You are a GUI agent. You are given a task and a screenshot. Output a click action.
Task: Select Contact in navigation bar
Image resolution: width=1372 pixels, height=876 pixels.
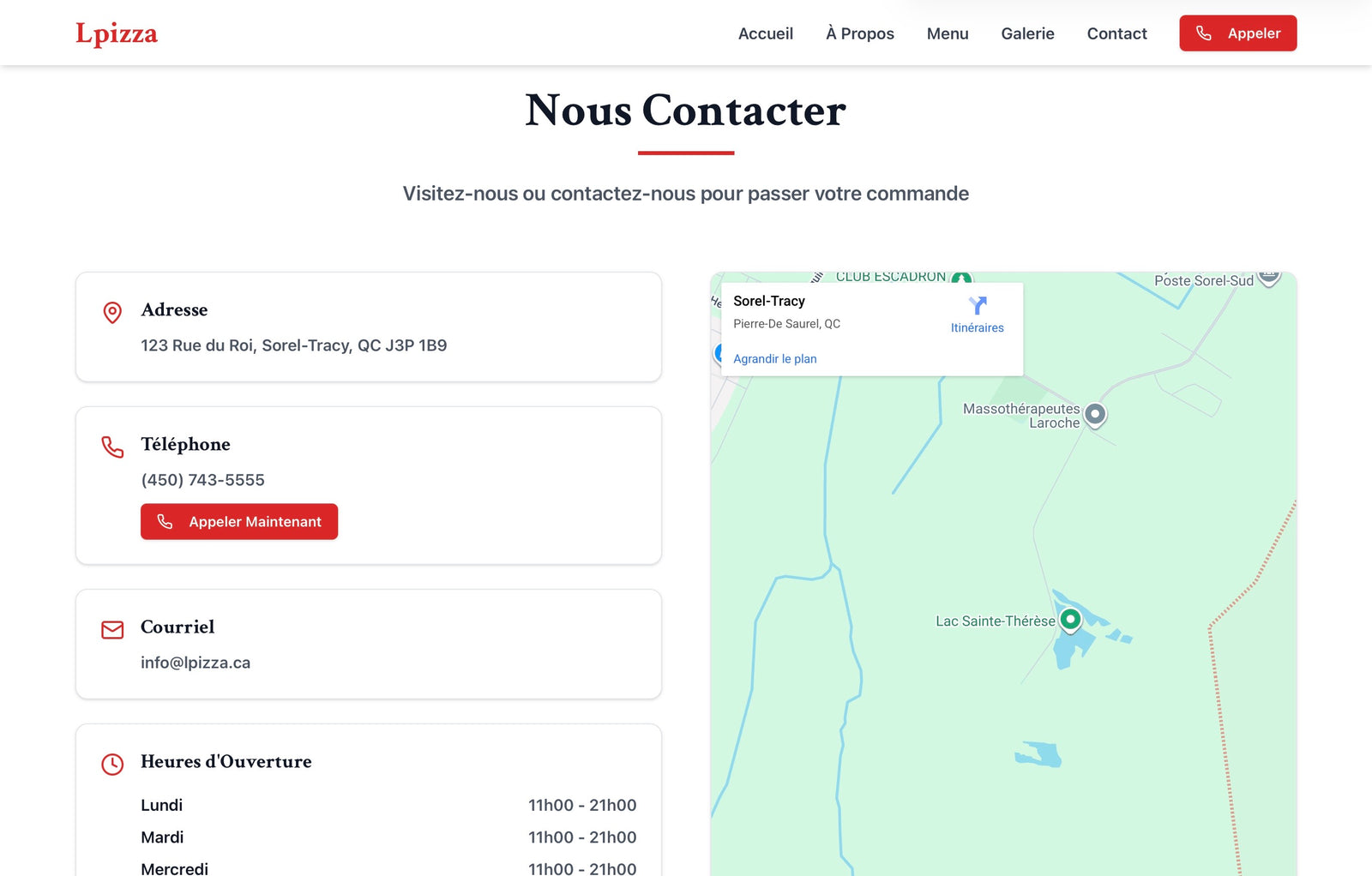point(1116,33)
